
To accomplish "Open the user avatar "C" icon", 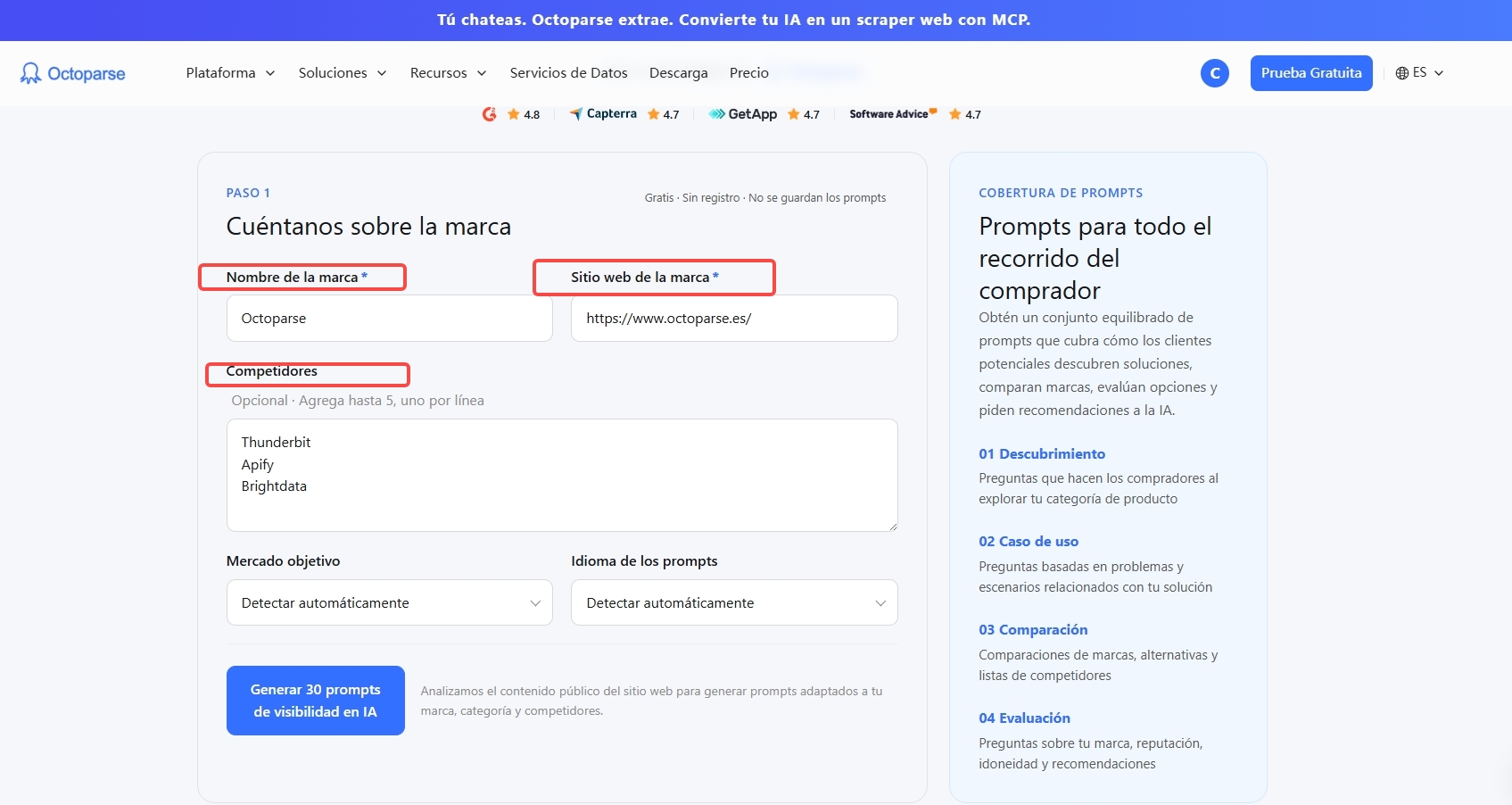I will click(1214, 73).
